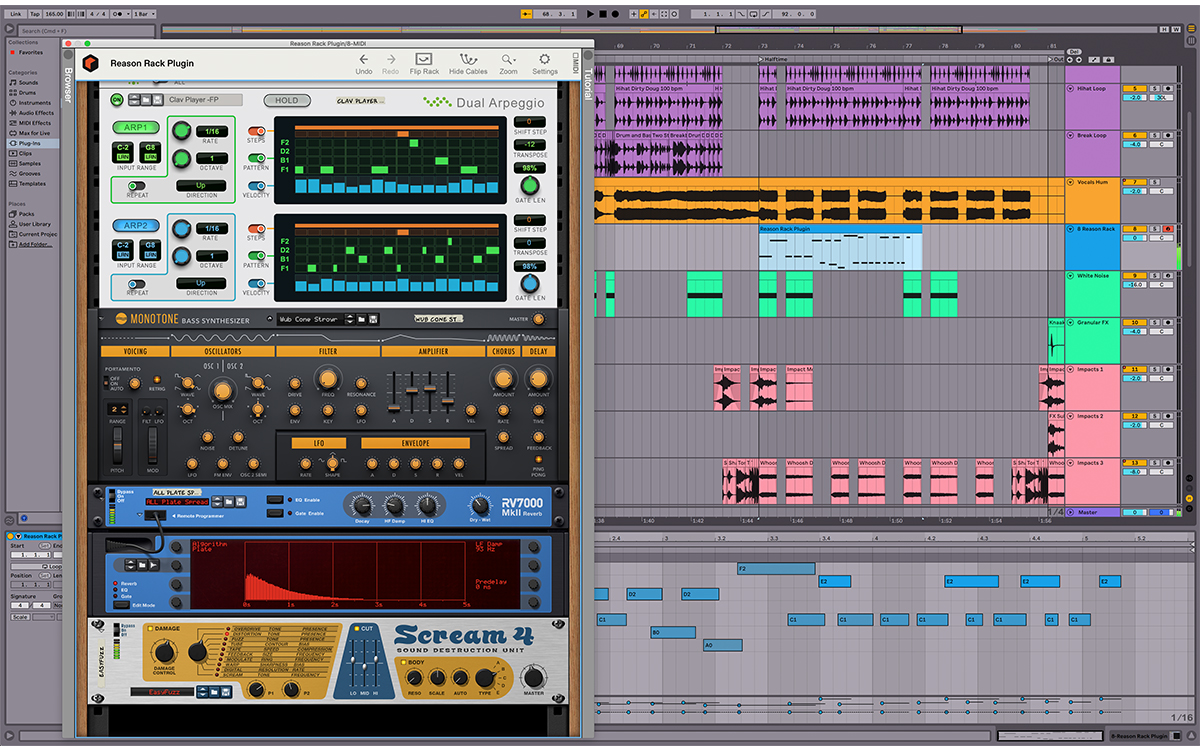
Task: Toggle ARP1 Velocity switch
Action: [256, 185]
